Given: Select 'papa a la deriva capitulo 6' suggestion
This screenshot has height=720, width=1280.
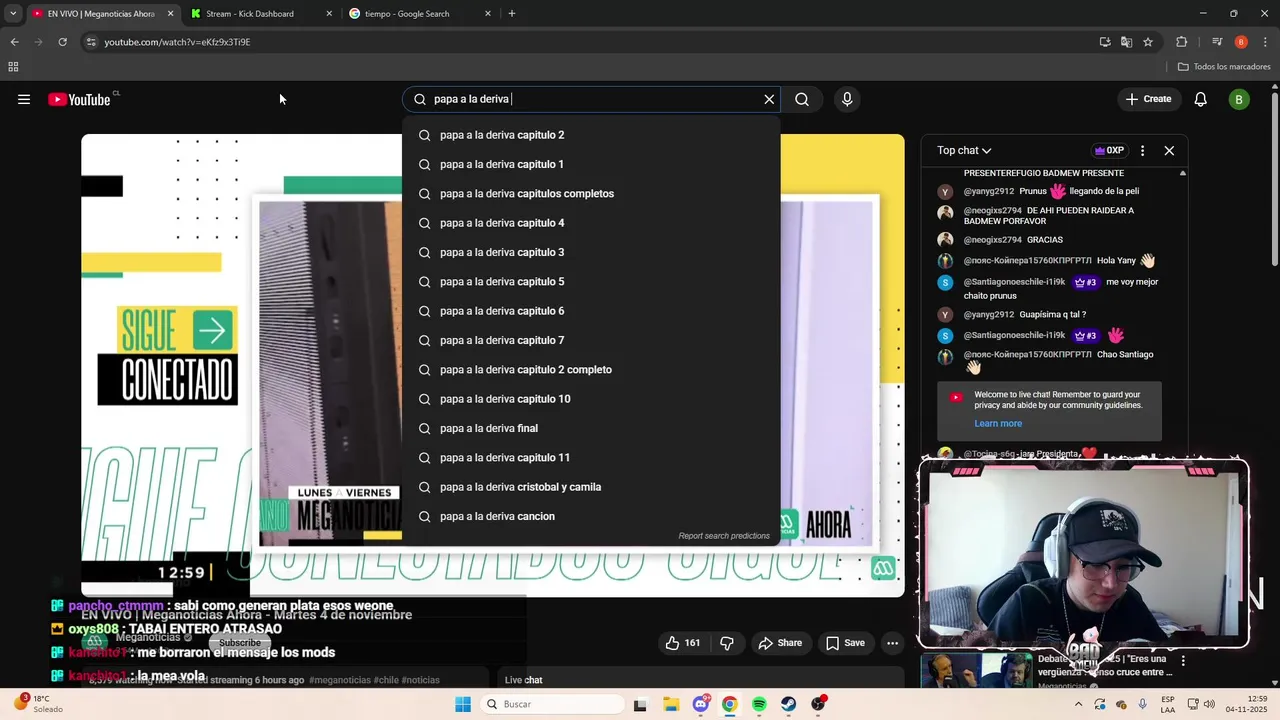Looking at the screenshot, I should pos(591,311).
